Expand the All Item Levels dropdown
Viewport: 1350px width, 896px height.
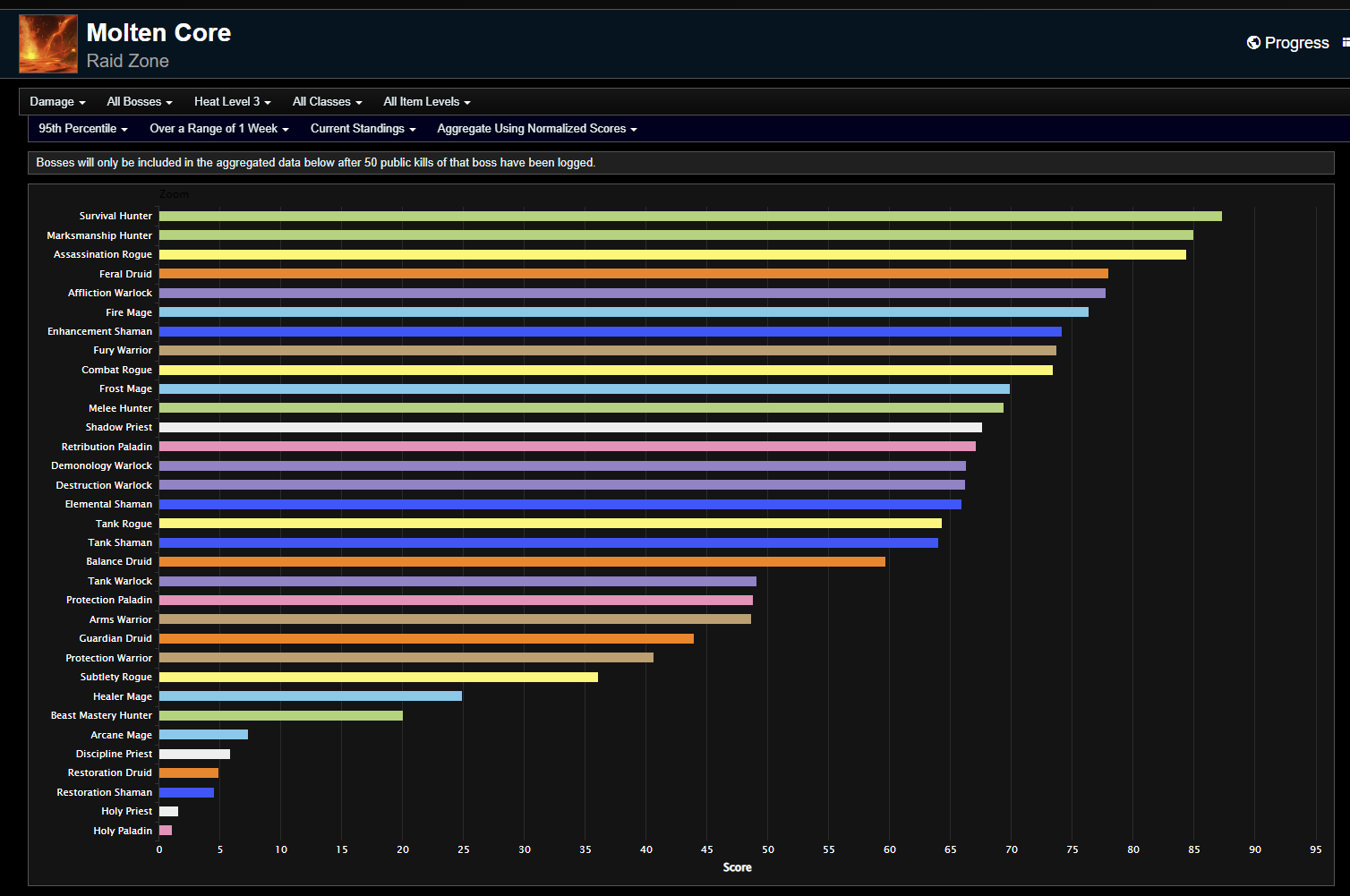[425, 101]
